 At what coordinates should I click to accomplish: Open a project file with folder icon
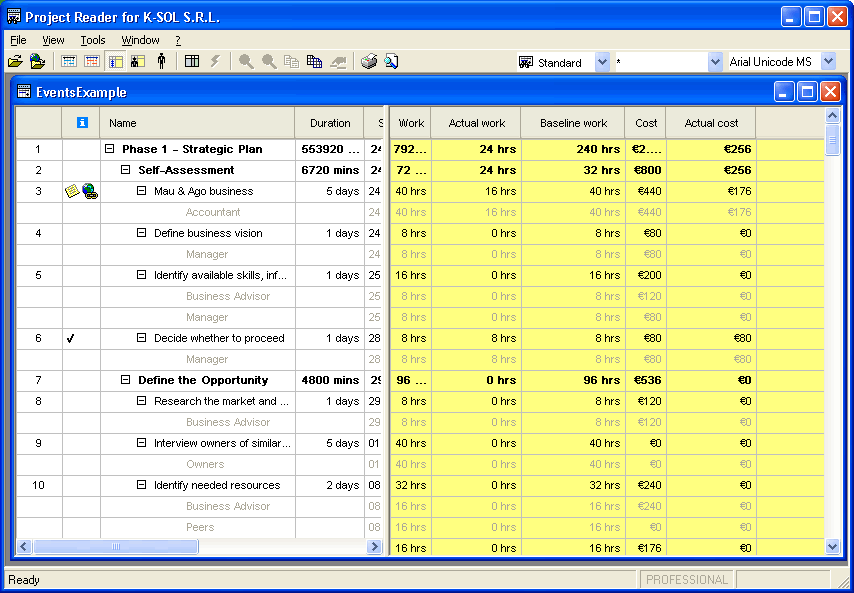tap(15, 62)
